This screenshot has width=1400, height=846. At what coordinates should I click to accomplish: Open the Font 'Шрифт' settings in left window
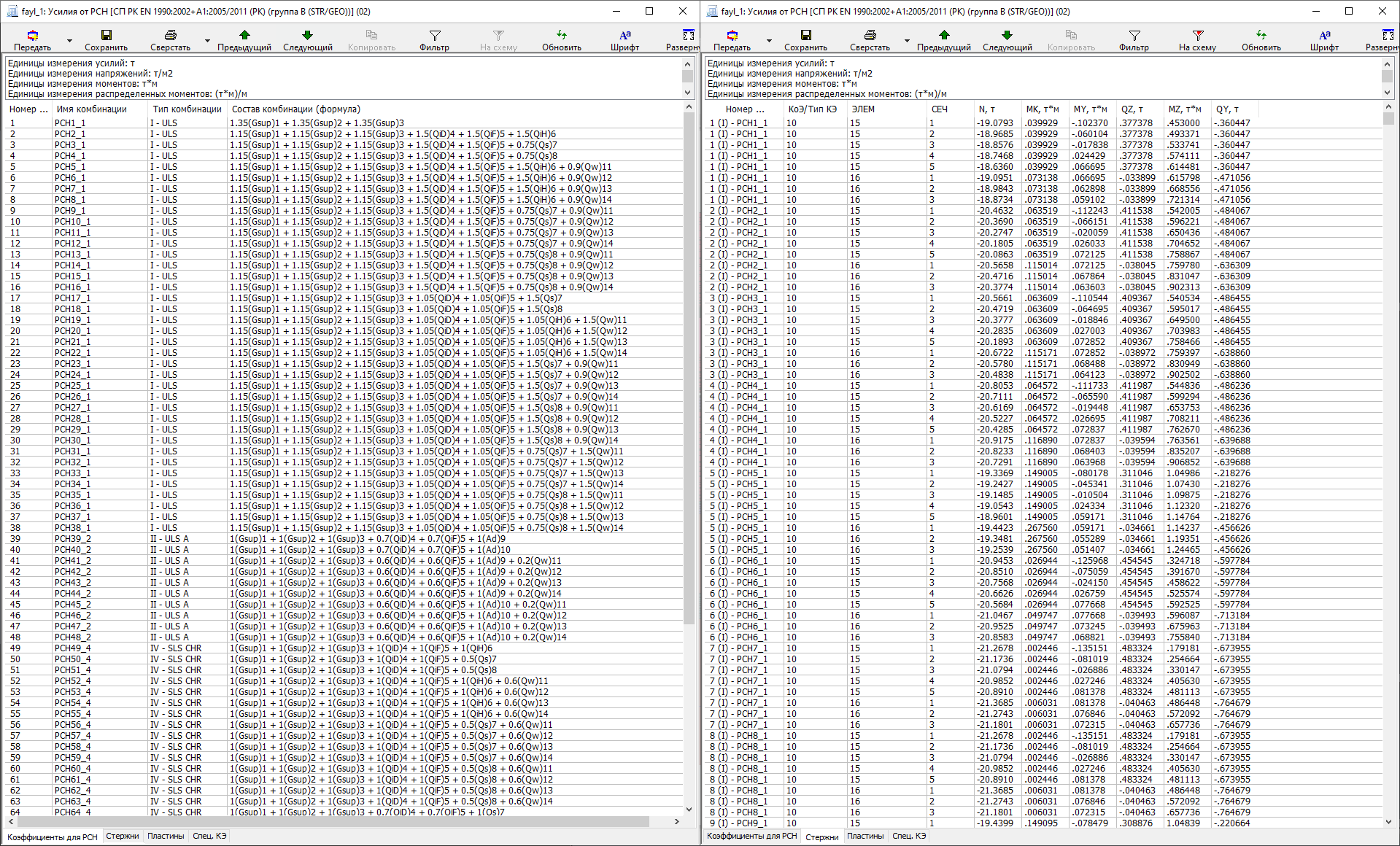[624, 36]
